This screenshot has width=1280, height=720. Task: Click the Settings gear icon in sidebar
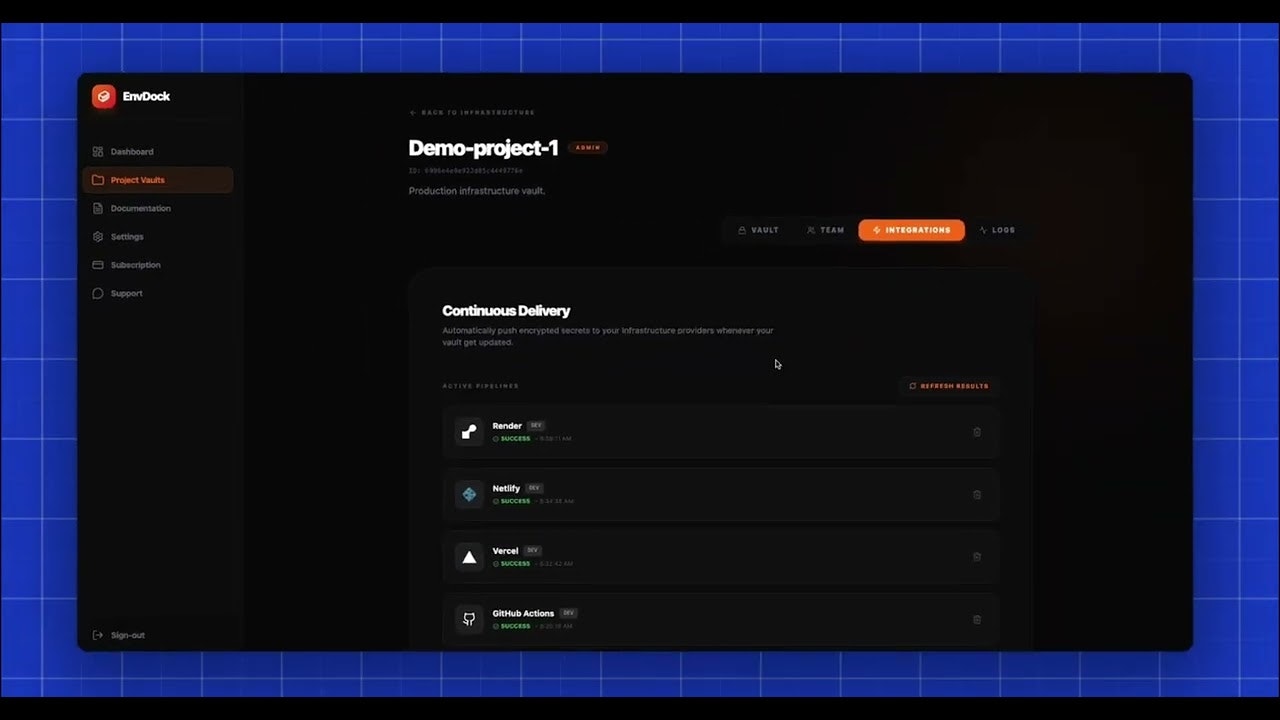coord(98,236)
